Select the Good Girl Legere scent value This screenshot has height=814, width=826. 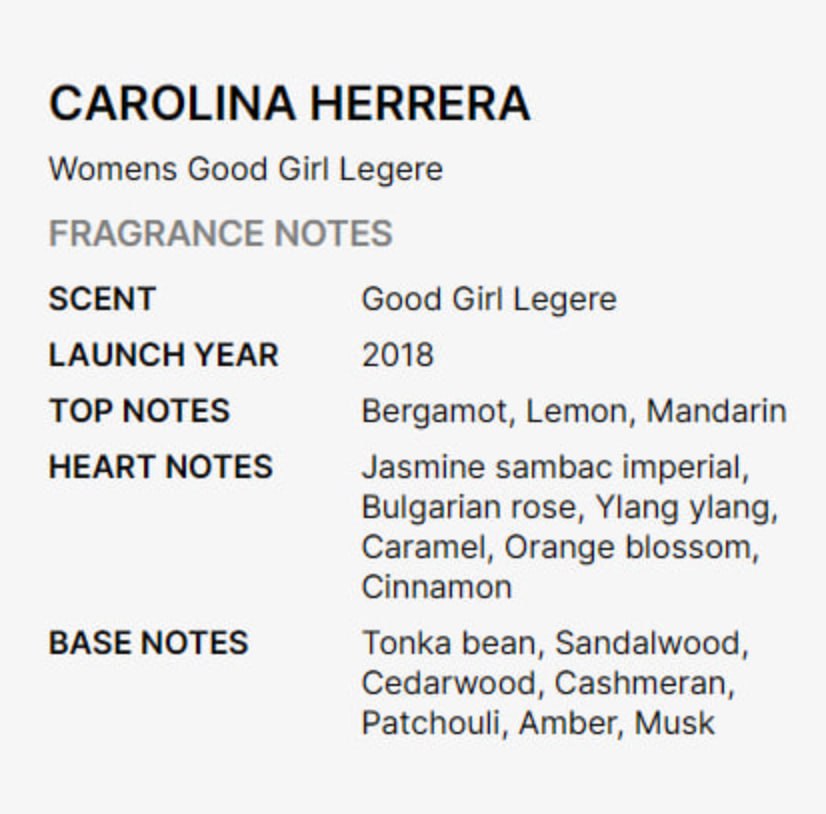[x=489, y=299]
